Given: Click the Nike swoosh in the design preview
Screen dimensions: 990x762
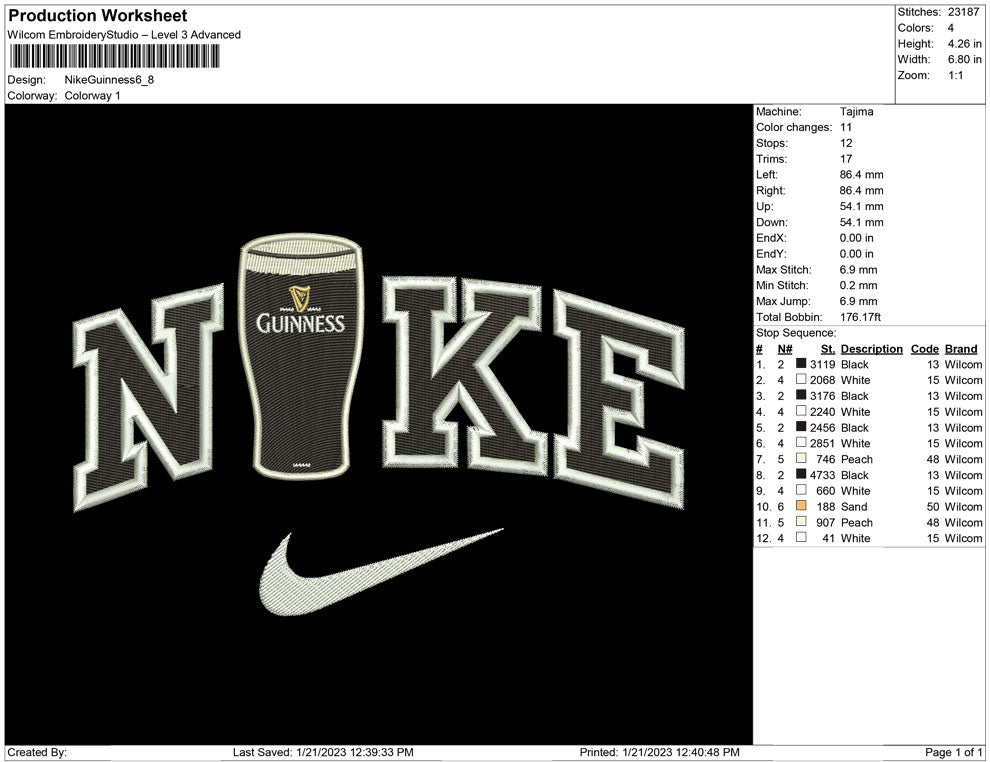Looking at the screenshot, I should click(381, 572).
